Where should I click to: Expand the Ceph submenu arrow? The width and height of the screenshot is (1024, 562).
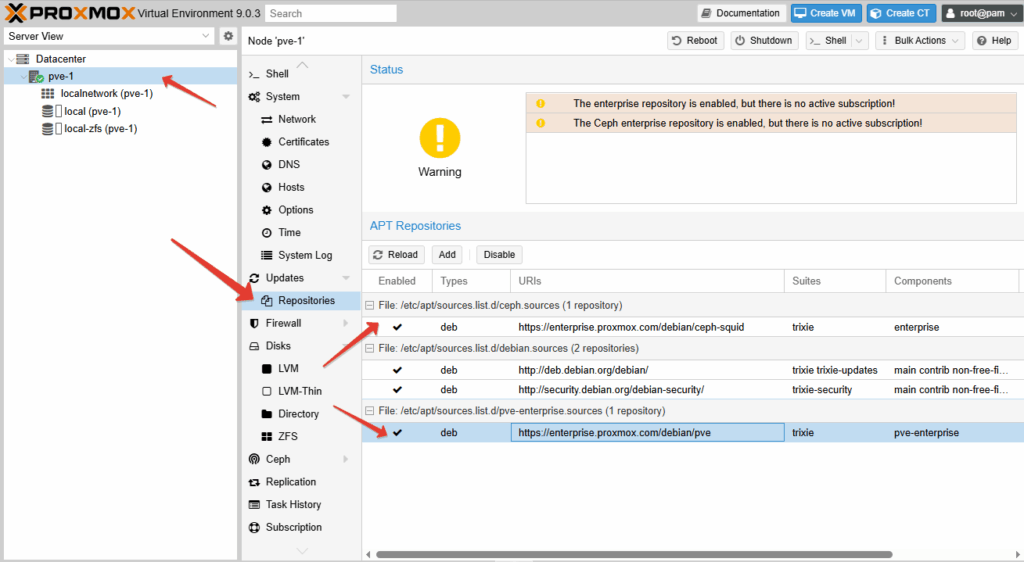(345, 460)
